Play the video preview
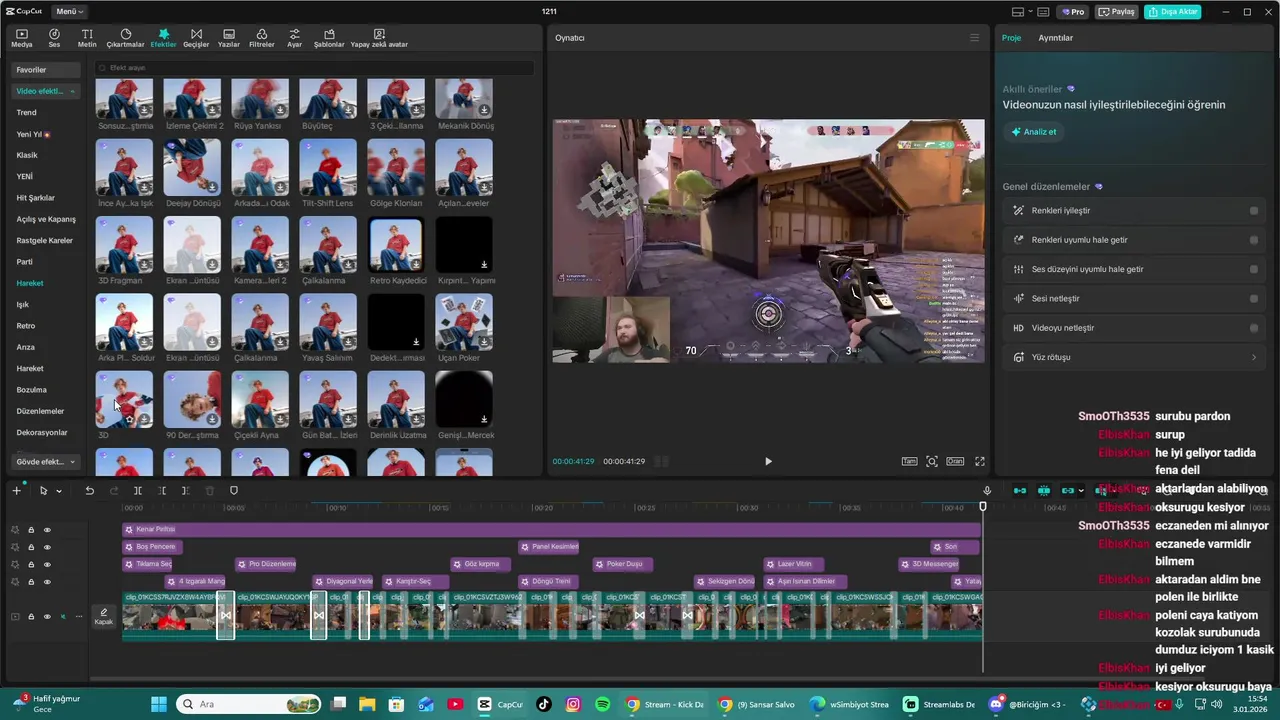Screen dimensions: 1280x720 pyautogui.click(x=768, y=461)
